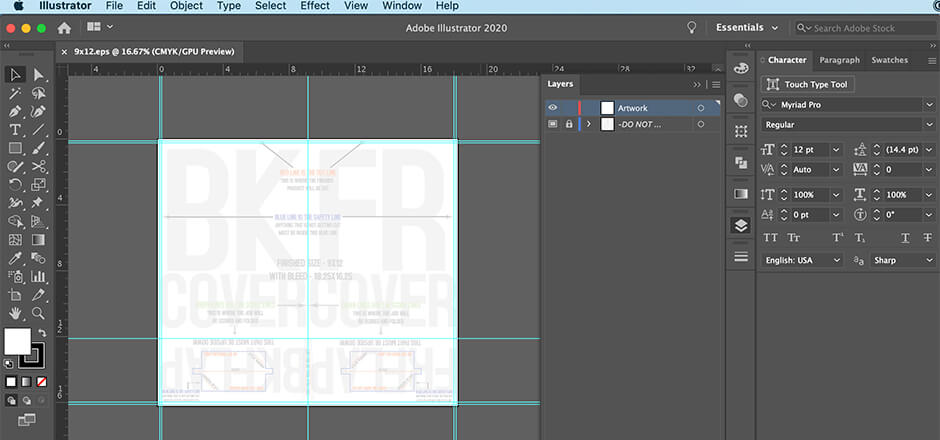Open the Effect menu

pos(315,6)
